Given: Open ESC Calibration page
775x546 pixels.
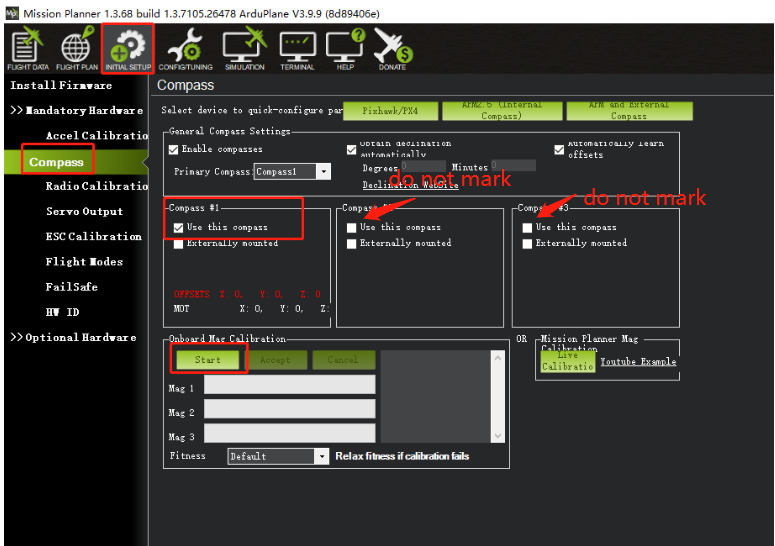Looking at the screenshot, I should coord(93,236).
